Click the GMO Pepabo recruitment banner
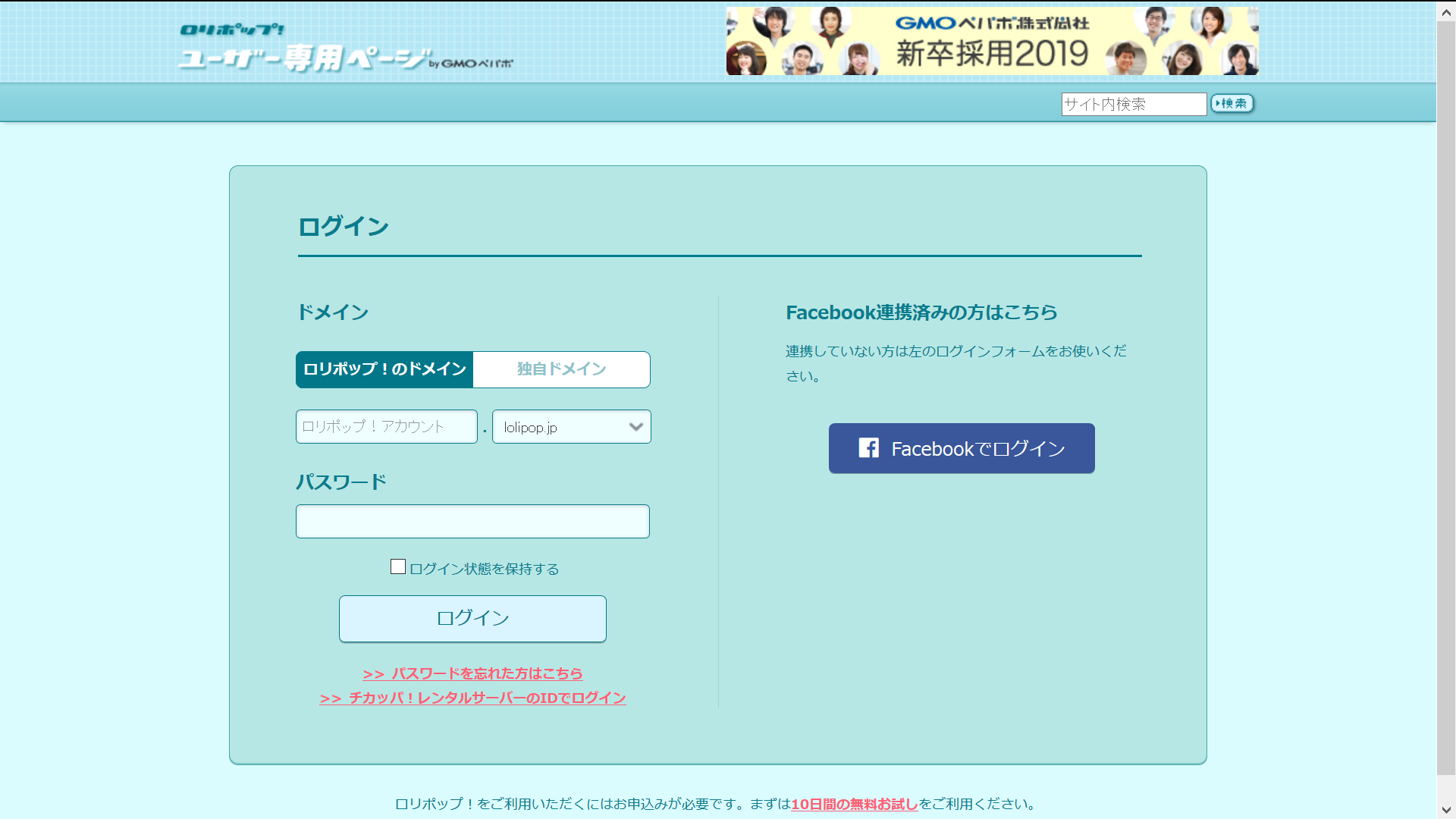The width and height of the screenshot is (1456, 819). (x=992, y=41)
